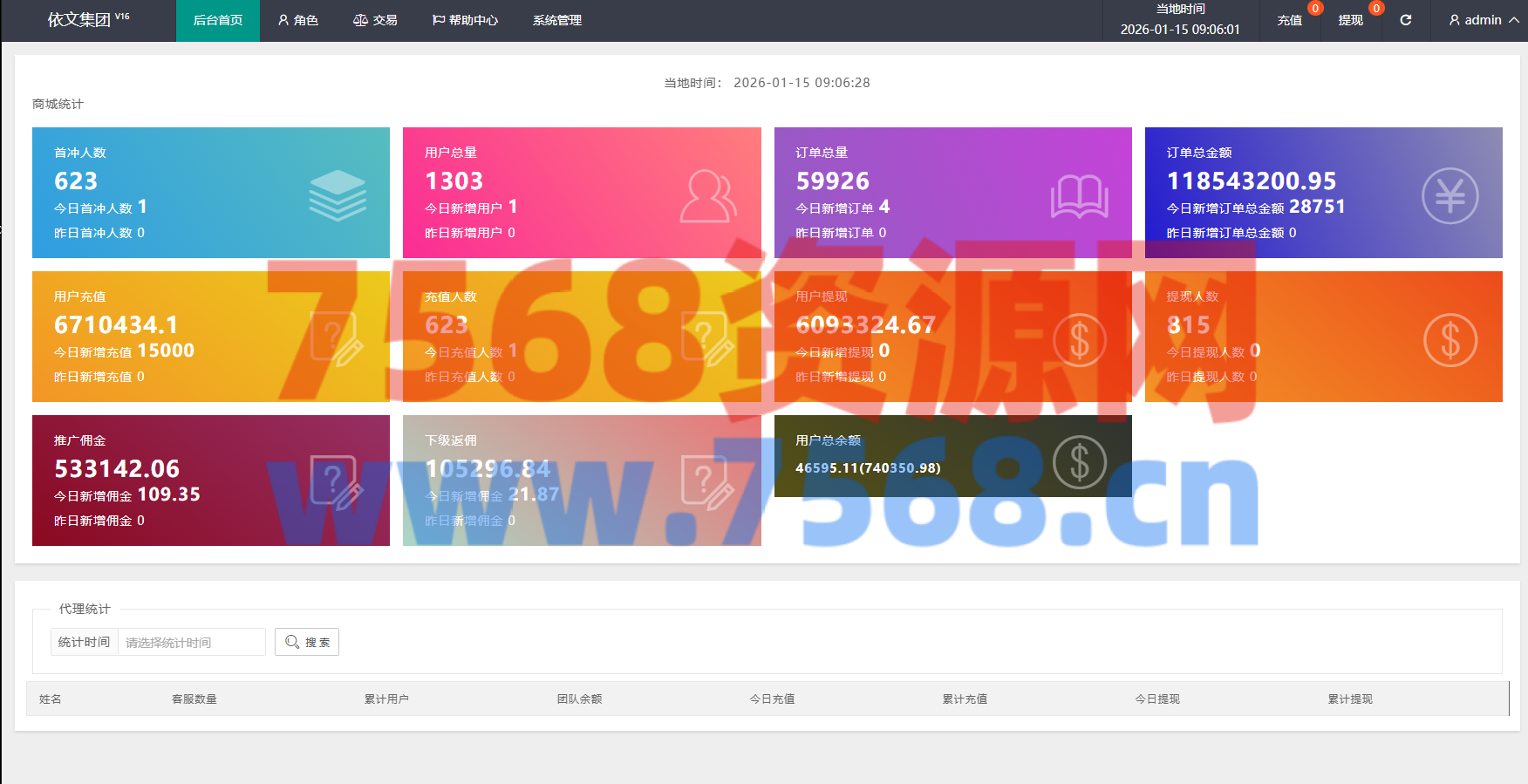Click the question-edit icon in 用户充值 card
1528x784 pixels.
(x=338, y=339)
